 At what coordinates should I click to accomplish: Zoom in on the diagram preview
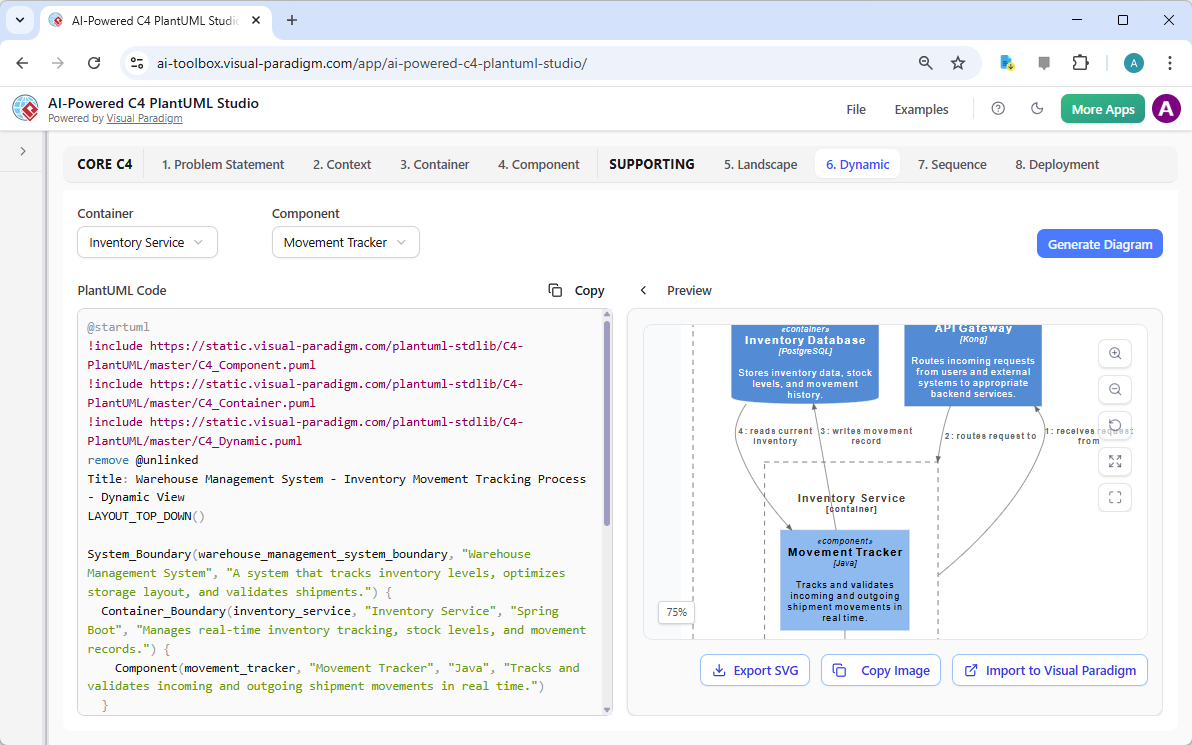(1114, 353)
